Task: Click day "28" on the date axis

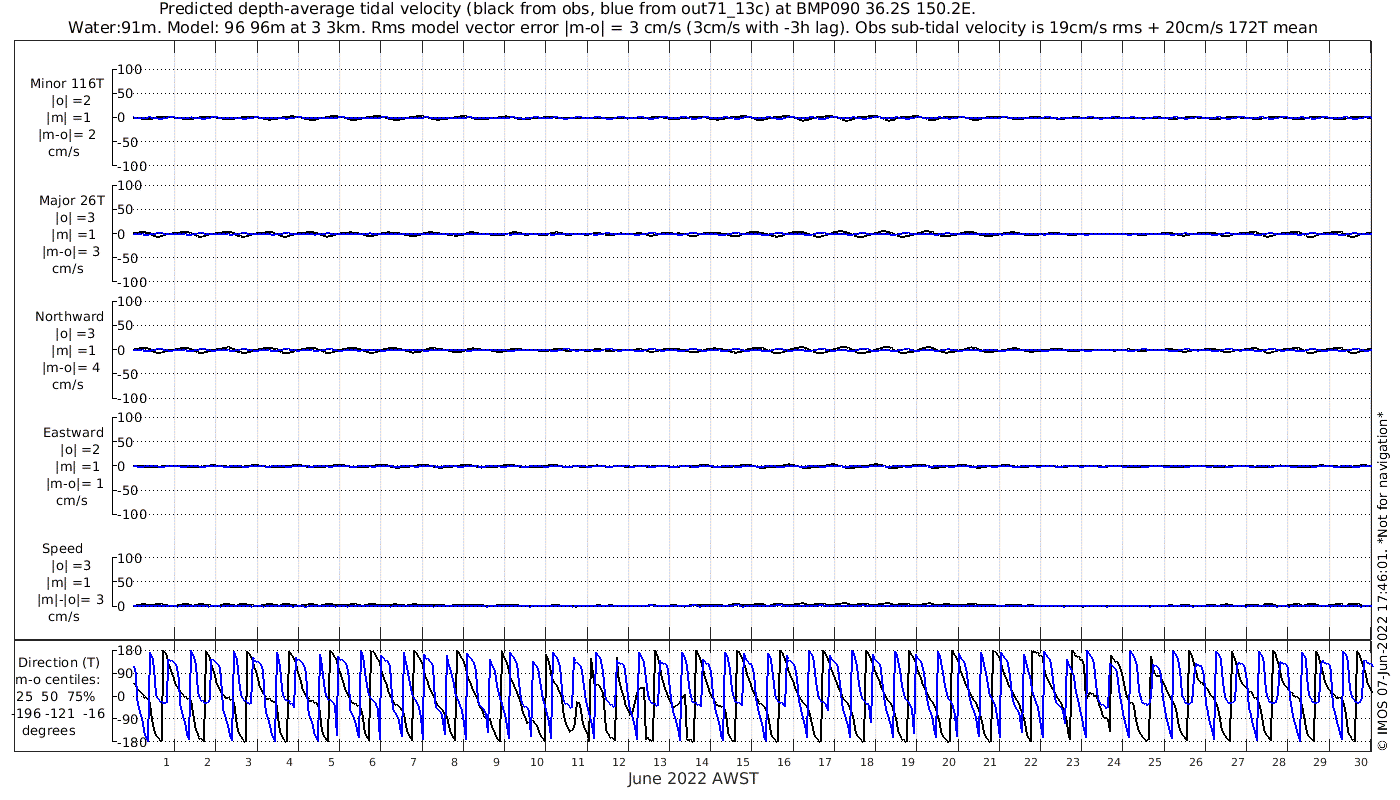Action: (1279, 762)
